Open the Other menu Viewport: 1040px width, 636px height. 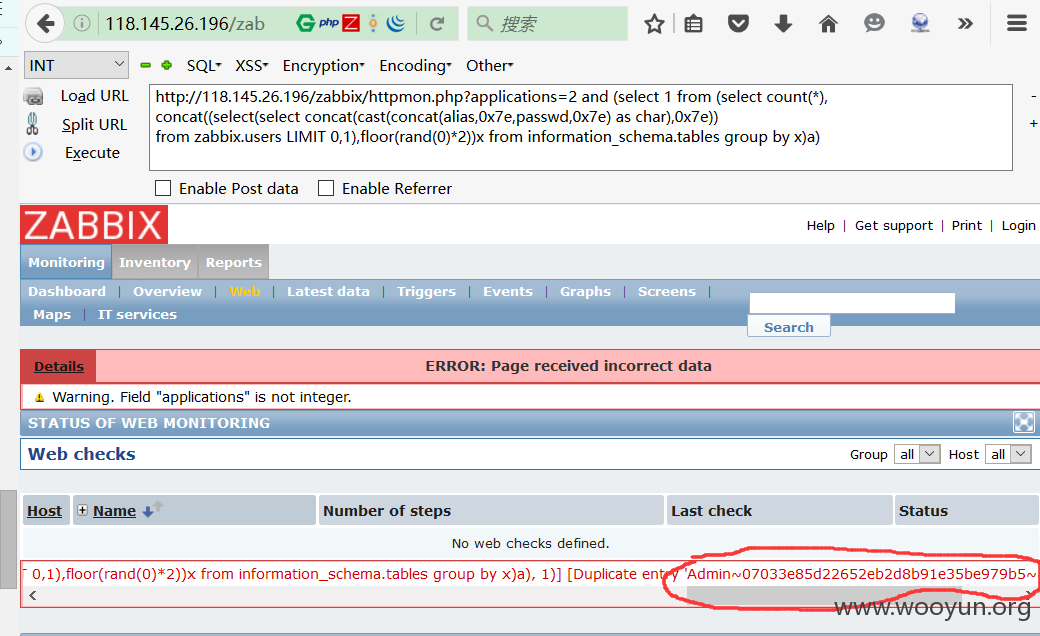489,66
